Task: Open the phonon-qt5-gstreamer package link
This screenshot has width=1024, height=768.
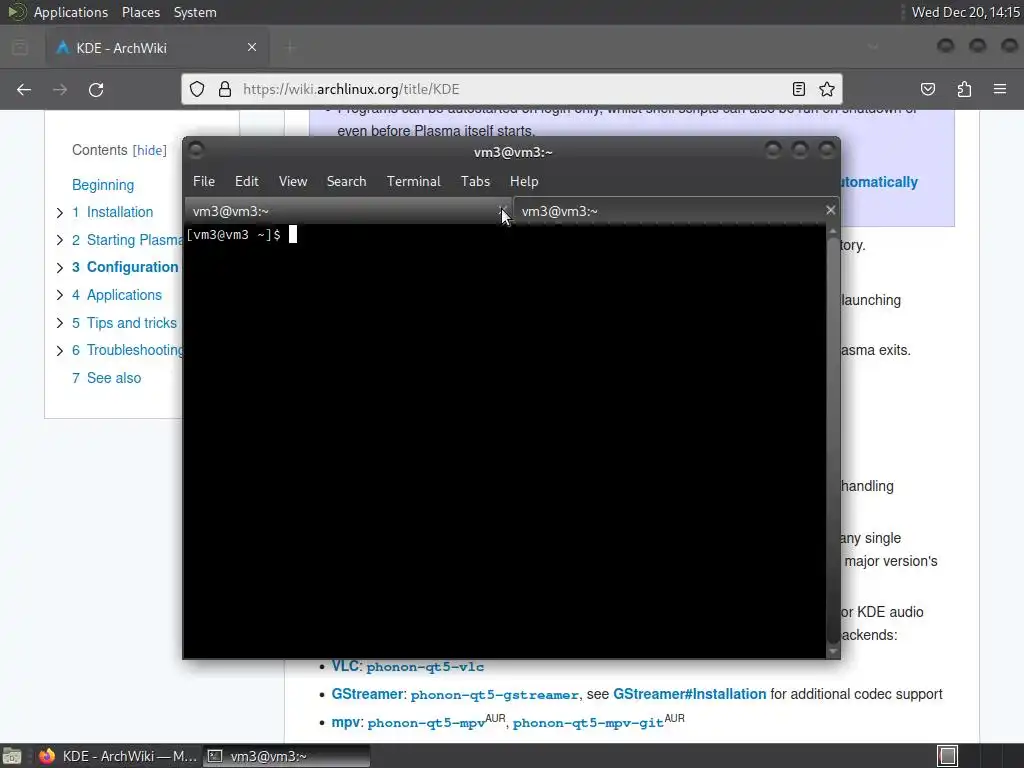Action: point(494,695)
